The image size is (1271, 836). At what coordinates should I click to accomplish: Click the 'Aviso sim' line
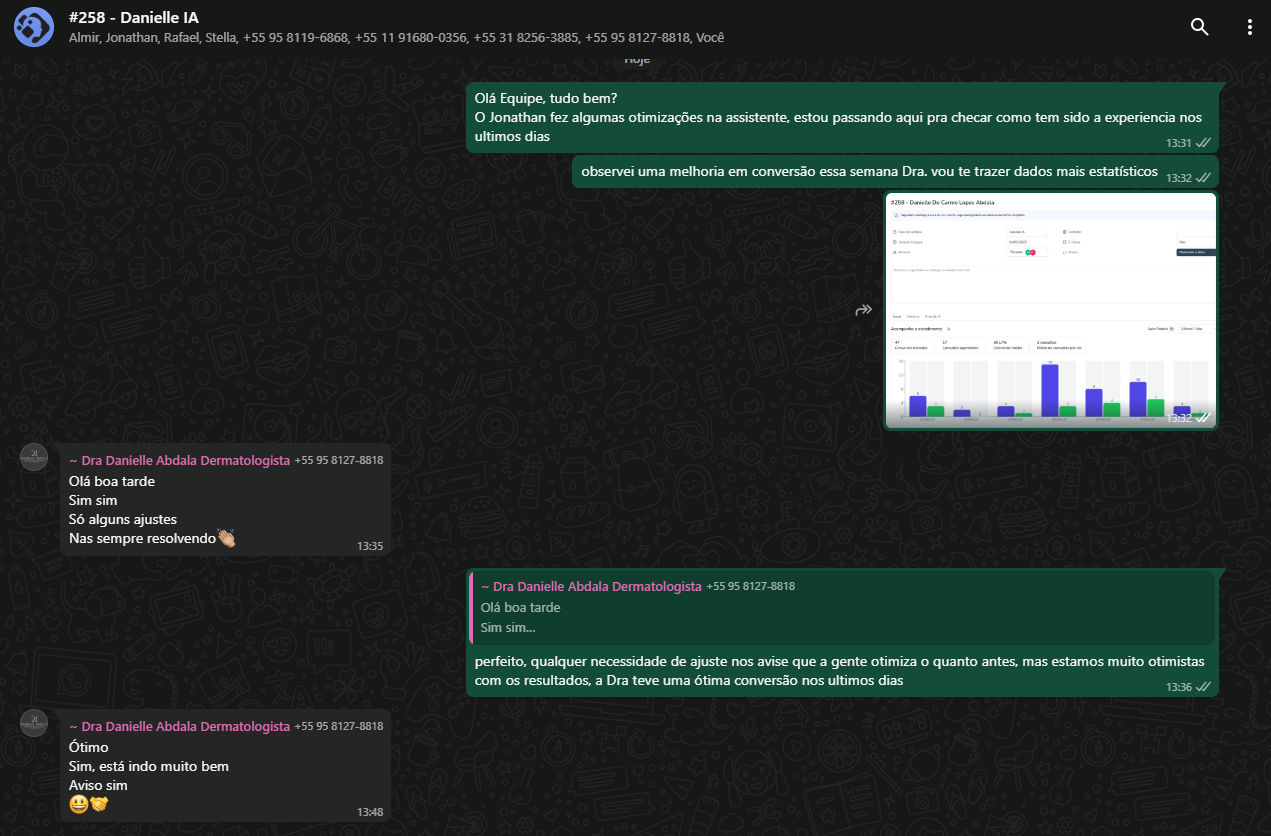click(x=98, y=785)
